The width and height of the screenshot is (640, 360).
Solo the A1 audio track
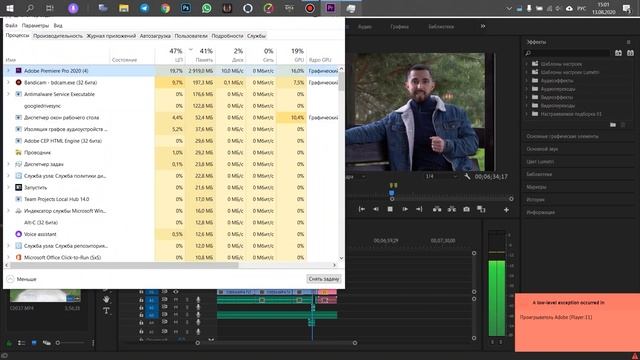tap(187, 300)
